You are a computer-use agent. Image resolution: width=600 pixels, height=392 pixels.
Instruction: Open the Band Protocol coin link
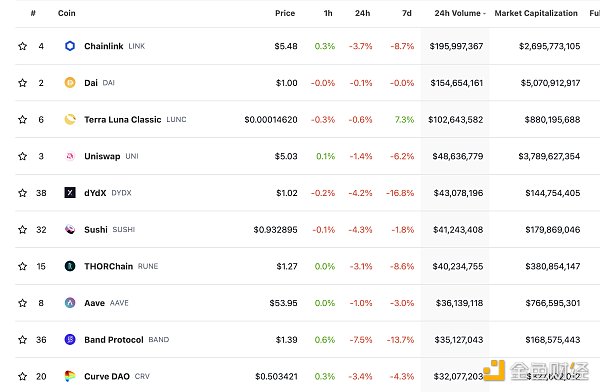(114, 340)
